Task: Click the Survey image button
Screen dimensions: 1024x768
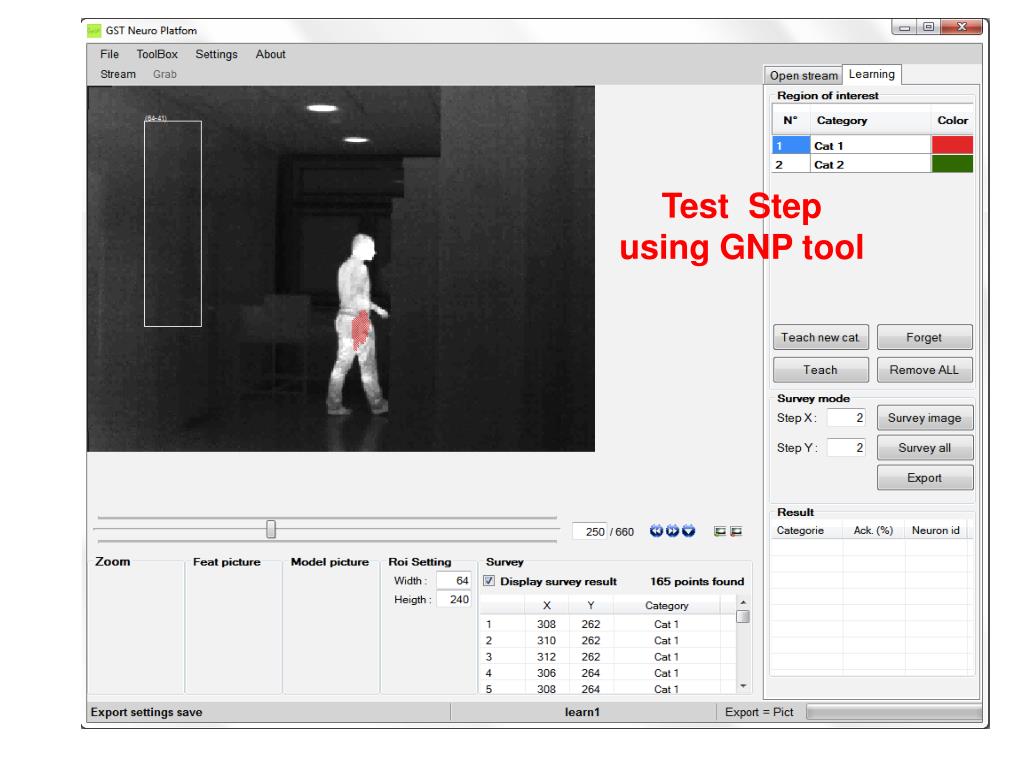Action: (x=925, y=418)
